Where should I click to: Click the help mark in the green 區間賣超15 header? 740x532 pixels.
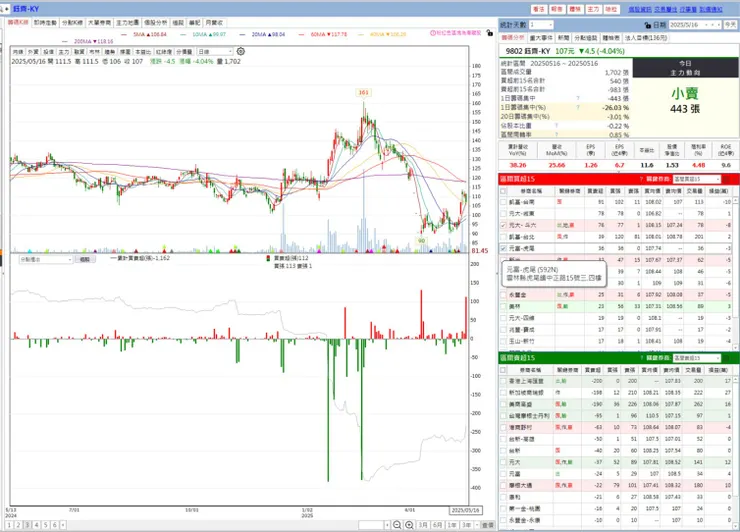[x=641, y=358]
